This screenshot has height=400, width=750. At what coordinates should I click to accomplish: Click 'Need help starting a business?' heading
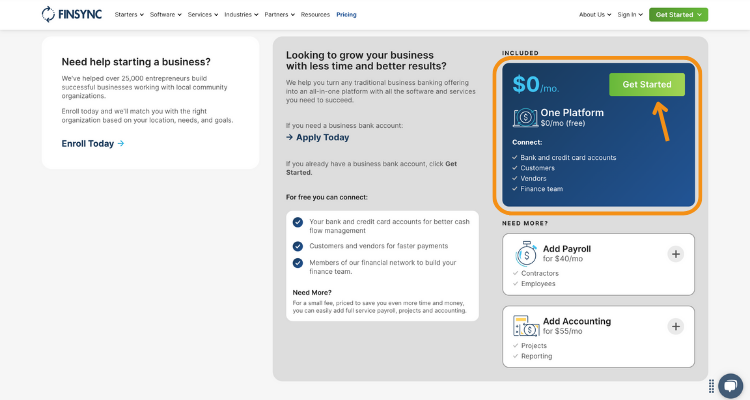(x=136, y=62)
